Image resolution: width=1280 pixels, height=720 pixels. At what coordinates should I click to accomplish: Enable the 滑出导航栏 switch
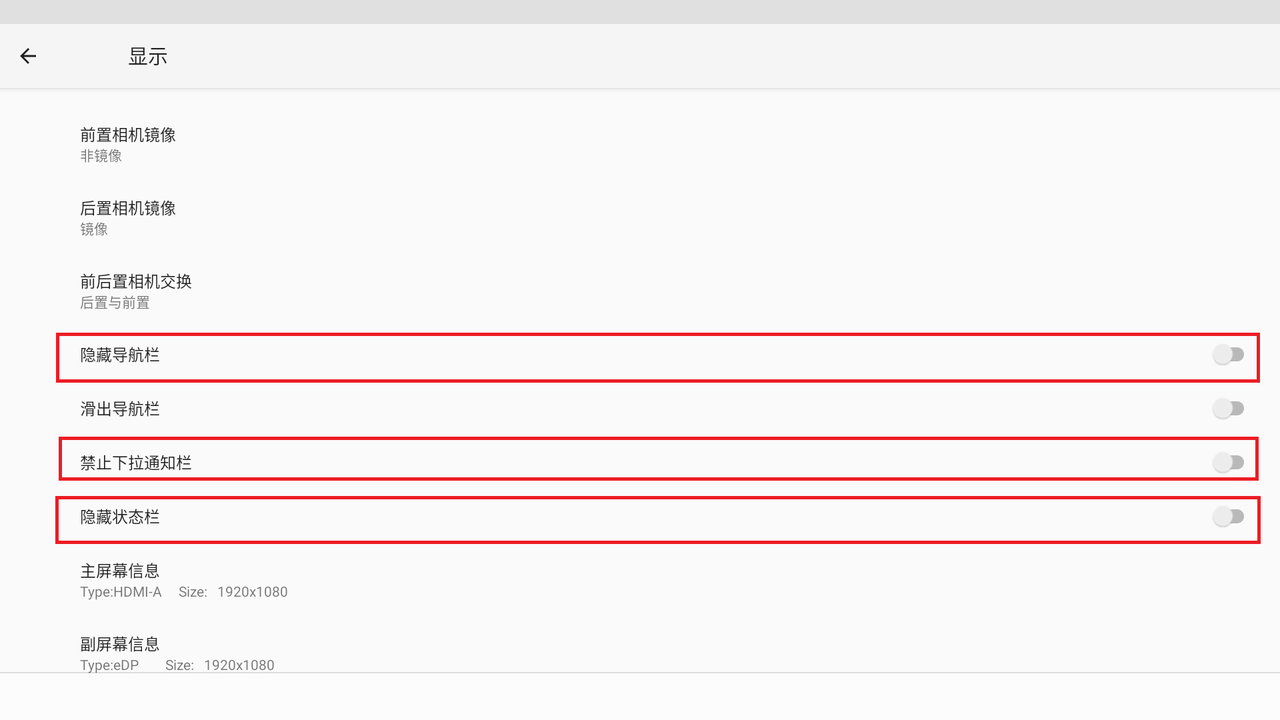coord(1228,408)
